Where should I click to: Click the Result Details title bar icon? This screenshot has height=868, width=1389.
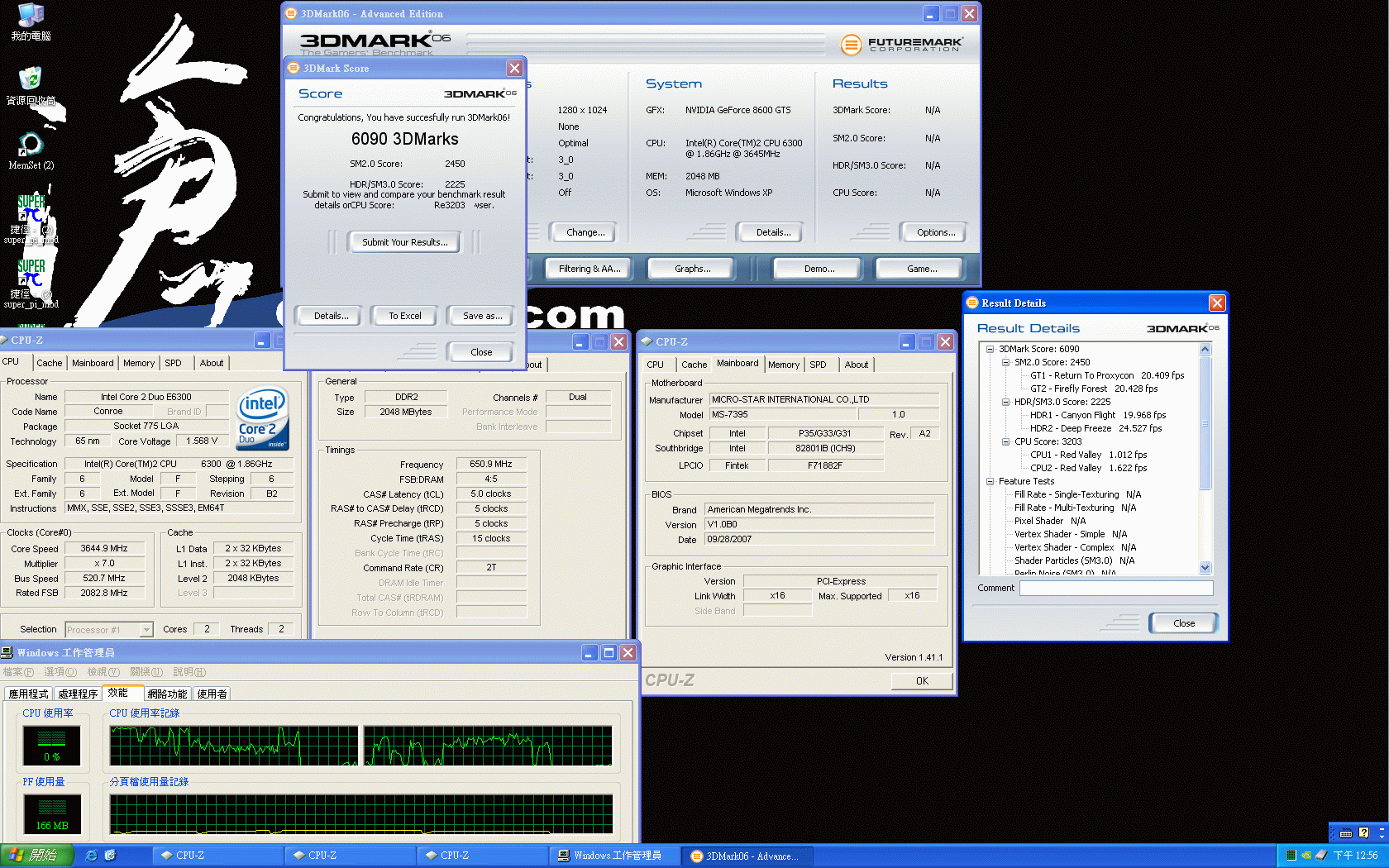pos(972,303)
